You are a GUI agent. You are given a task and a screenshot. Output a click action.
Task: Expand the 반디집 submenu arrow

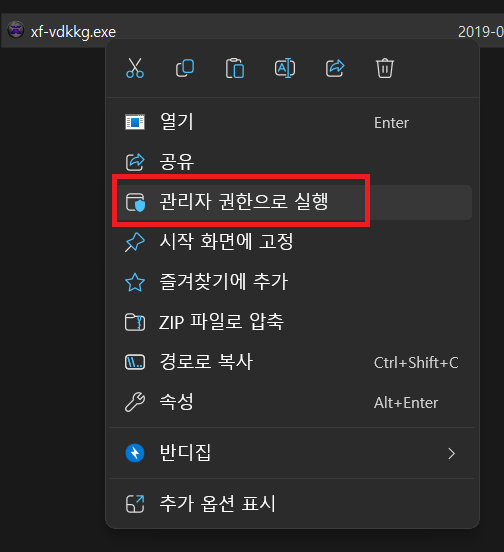point(452,453)
